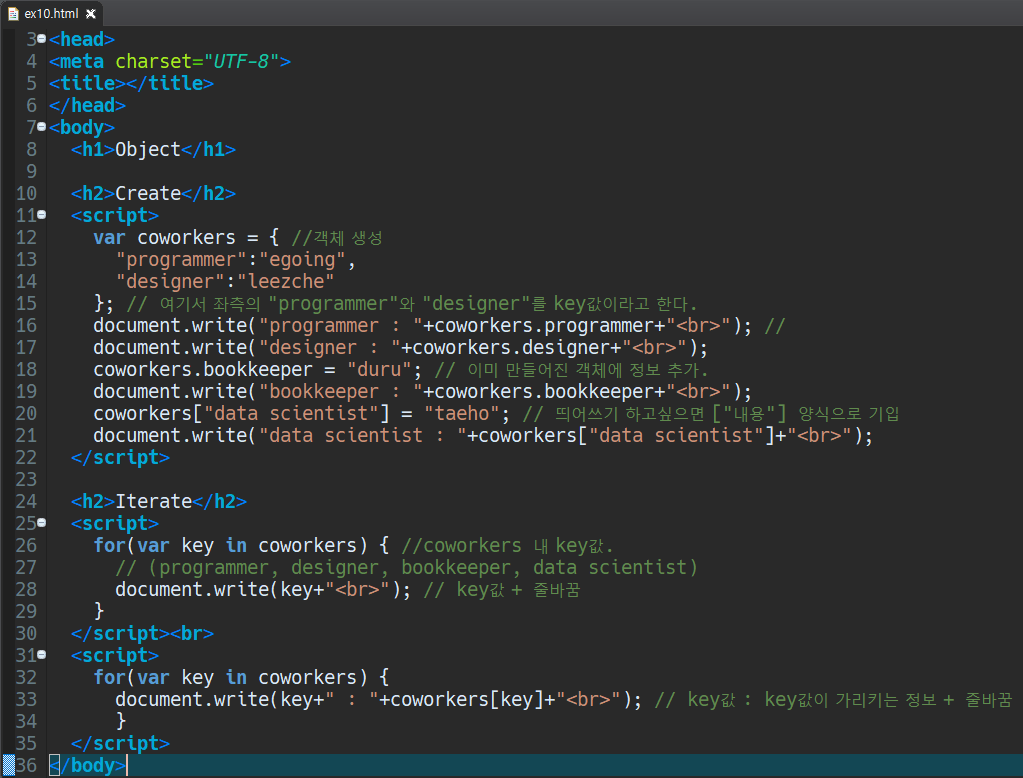The image size is (1023, 778).
Task: Click the comment on line 27 listing keys
Action: pyautogui.click(x=406, y=568)
